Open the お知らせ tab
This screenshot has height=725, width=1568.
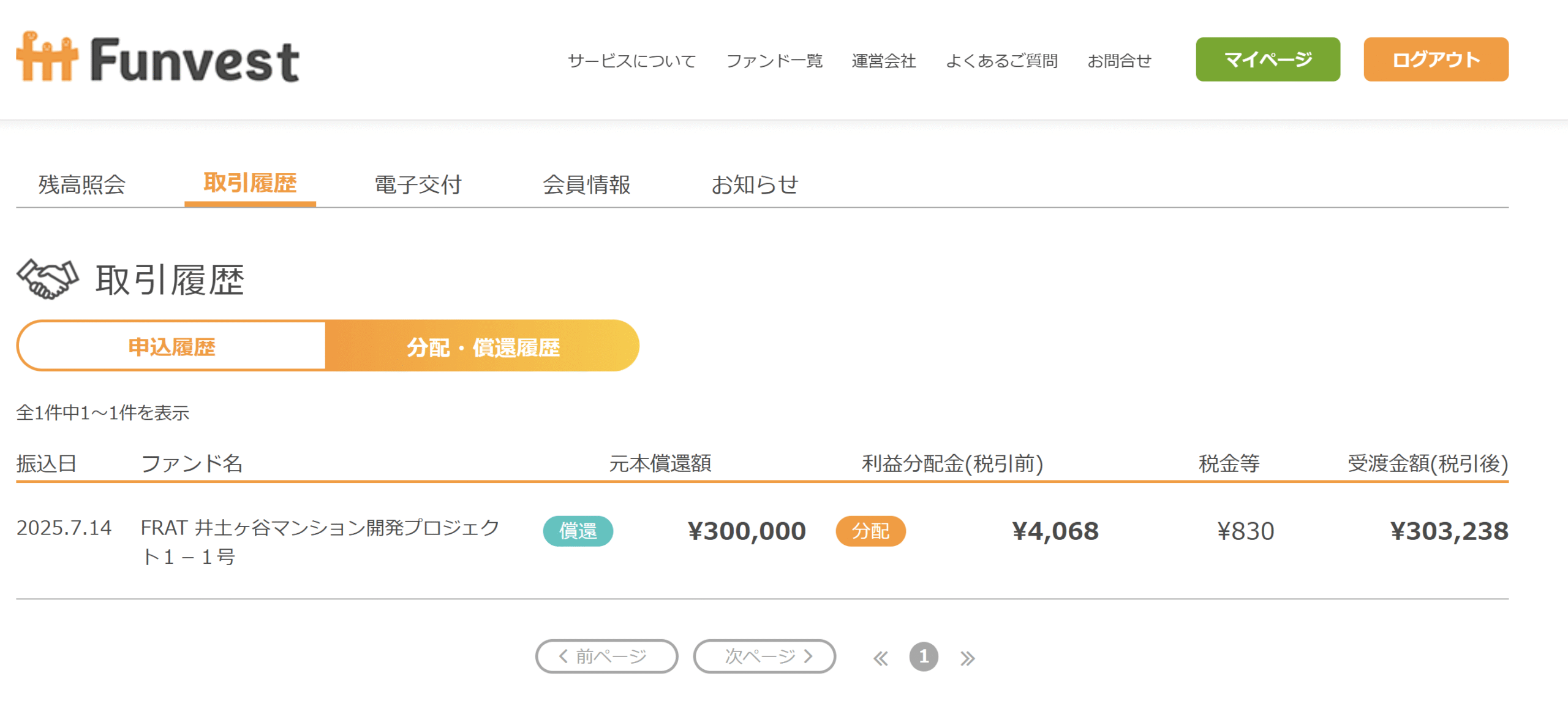(755, 184)
